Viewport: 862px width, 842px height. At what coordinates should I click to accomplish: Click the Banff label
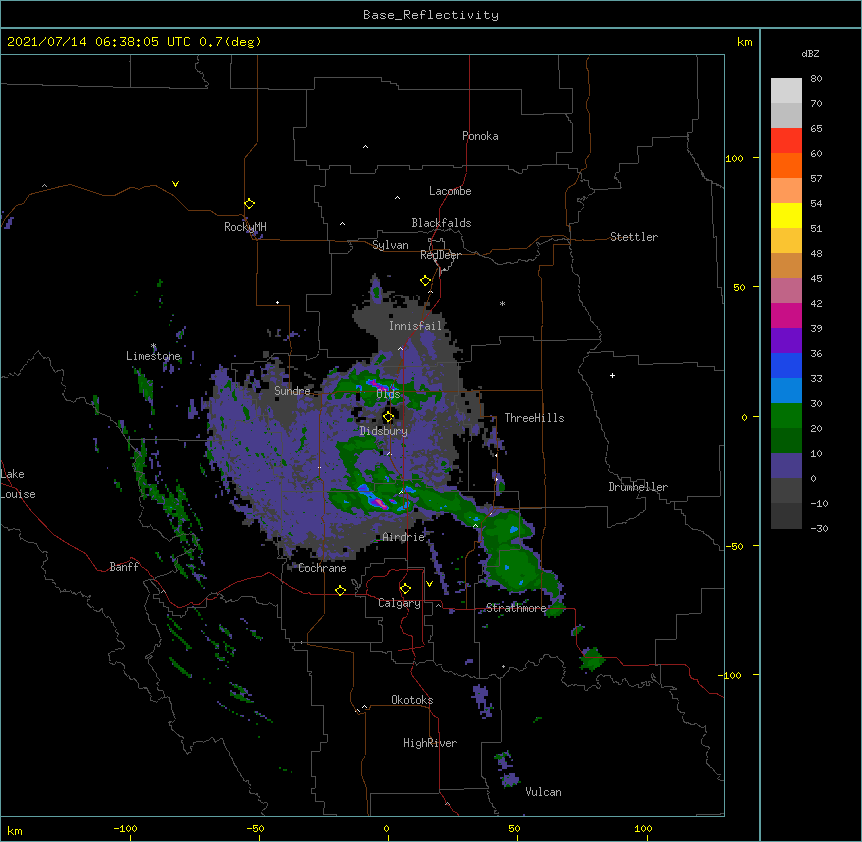124,567
